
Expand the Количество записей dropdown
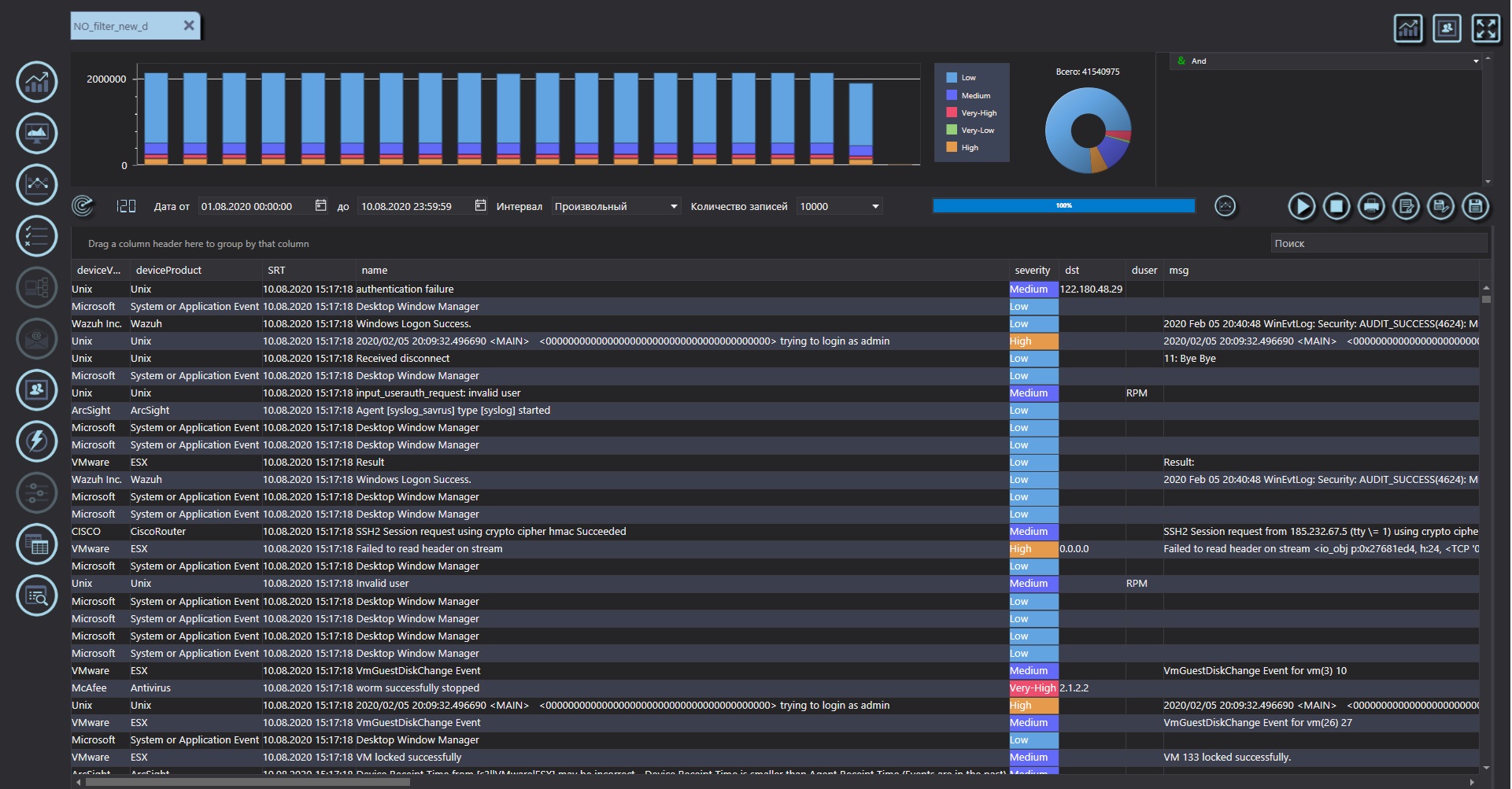tap(839, 207)
